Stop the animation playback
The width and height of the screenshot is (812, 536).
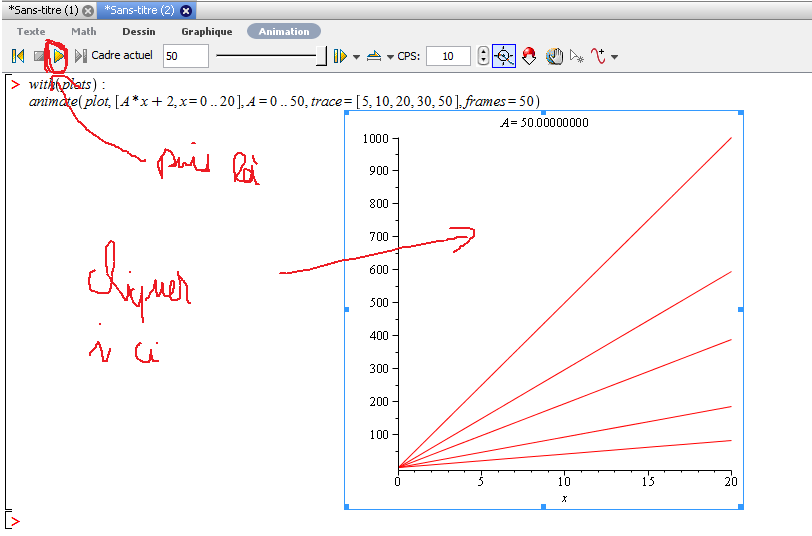39,56
